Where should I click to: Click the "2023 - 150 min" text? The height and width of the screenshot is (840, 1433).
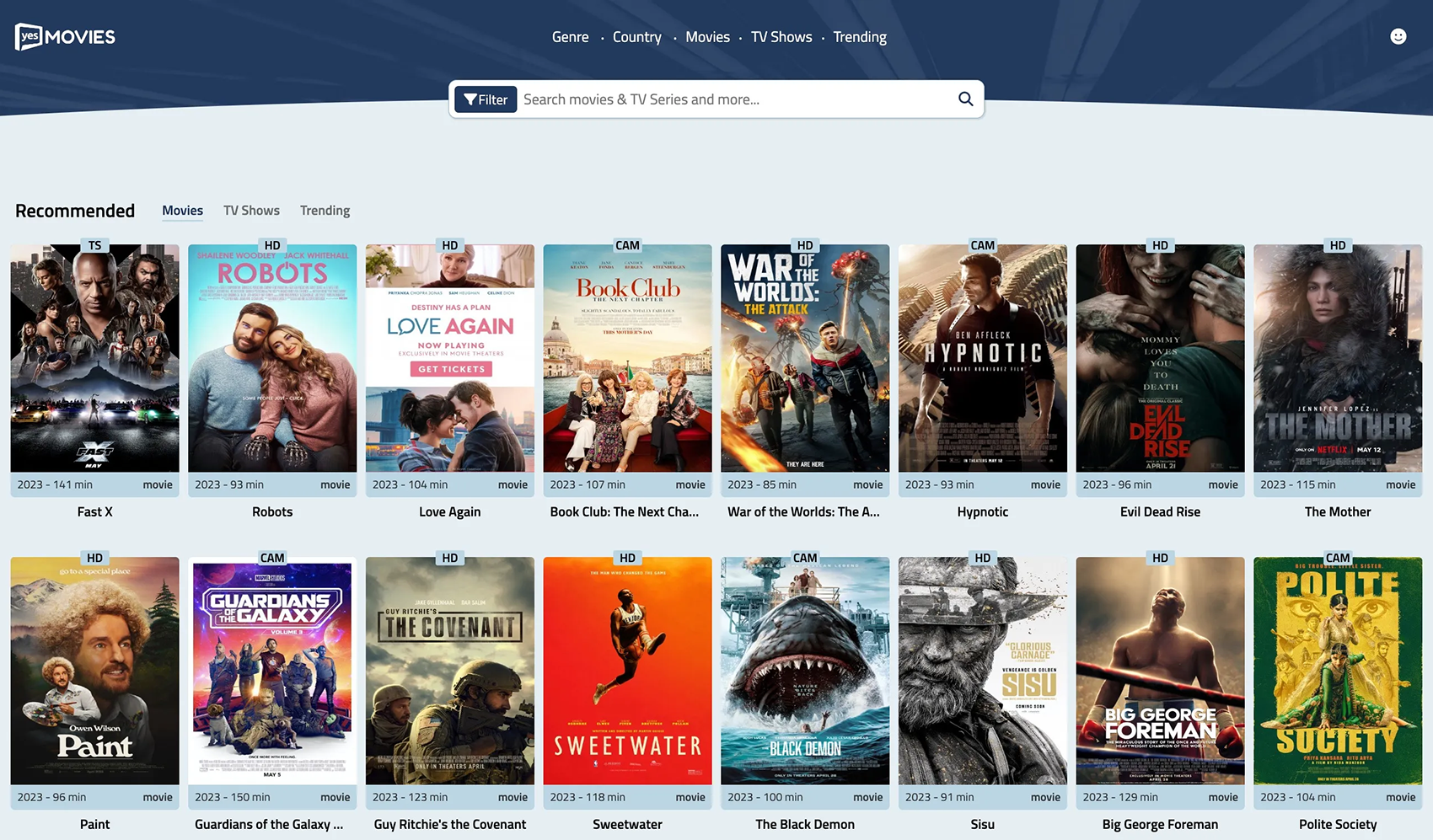[x=233, y=797]
